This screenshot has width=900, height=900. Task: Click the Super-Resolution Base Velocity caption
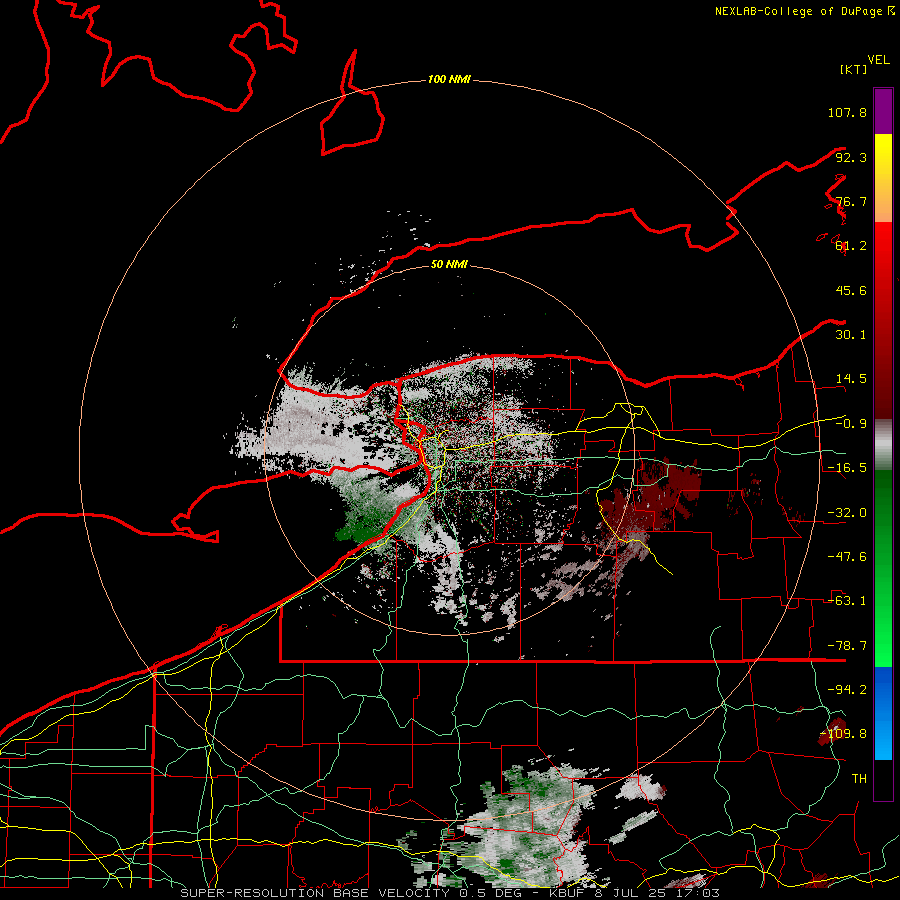click(x=449, y=893)
